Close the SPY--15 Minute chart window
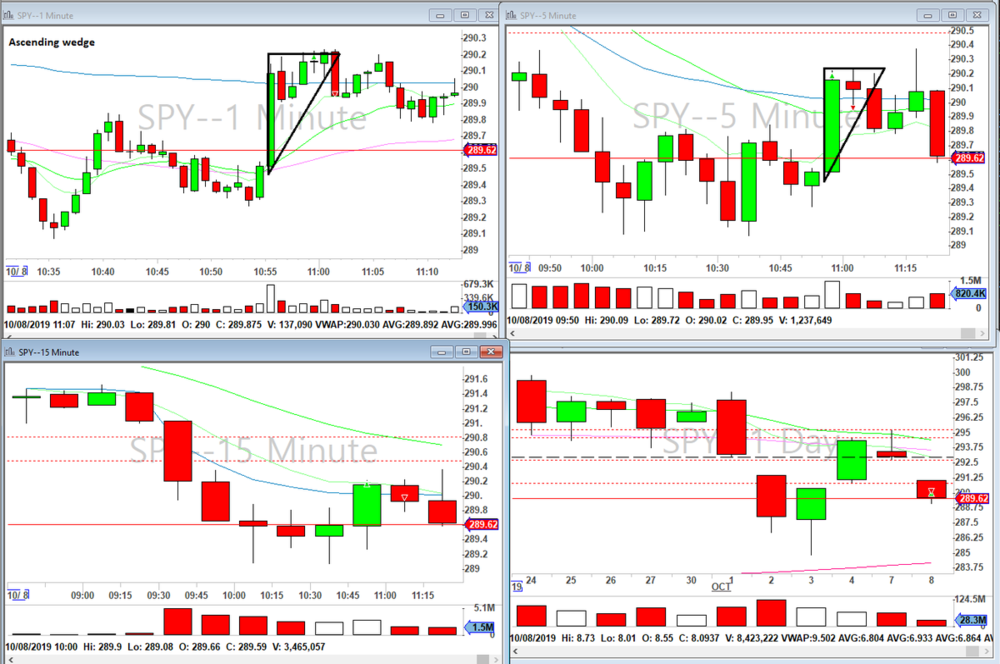Screen dimensions: 1000x664 489,351
